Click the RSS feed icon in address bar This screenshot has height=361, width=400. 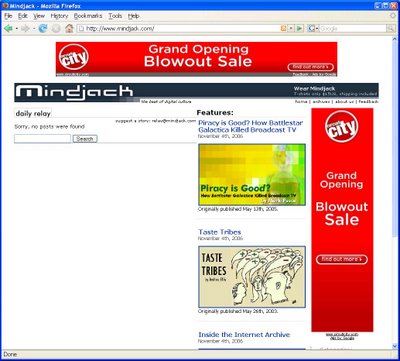283,29
